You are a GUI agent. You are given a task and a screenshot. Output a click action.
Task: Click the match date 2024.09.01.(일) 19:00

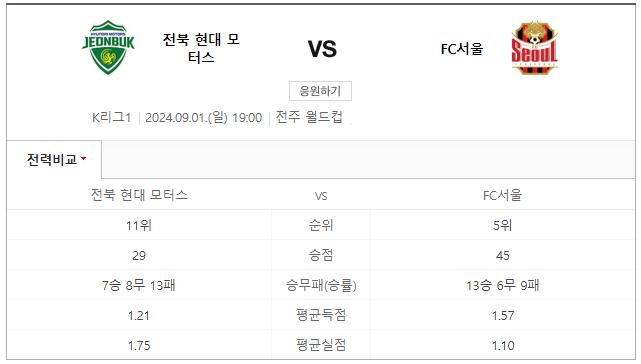click(x=204, y=118)
